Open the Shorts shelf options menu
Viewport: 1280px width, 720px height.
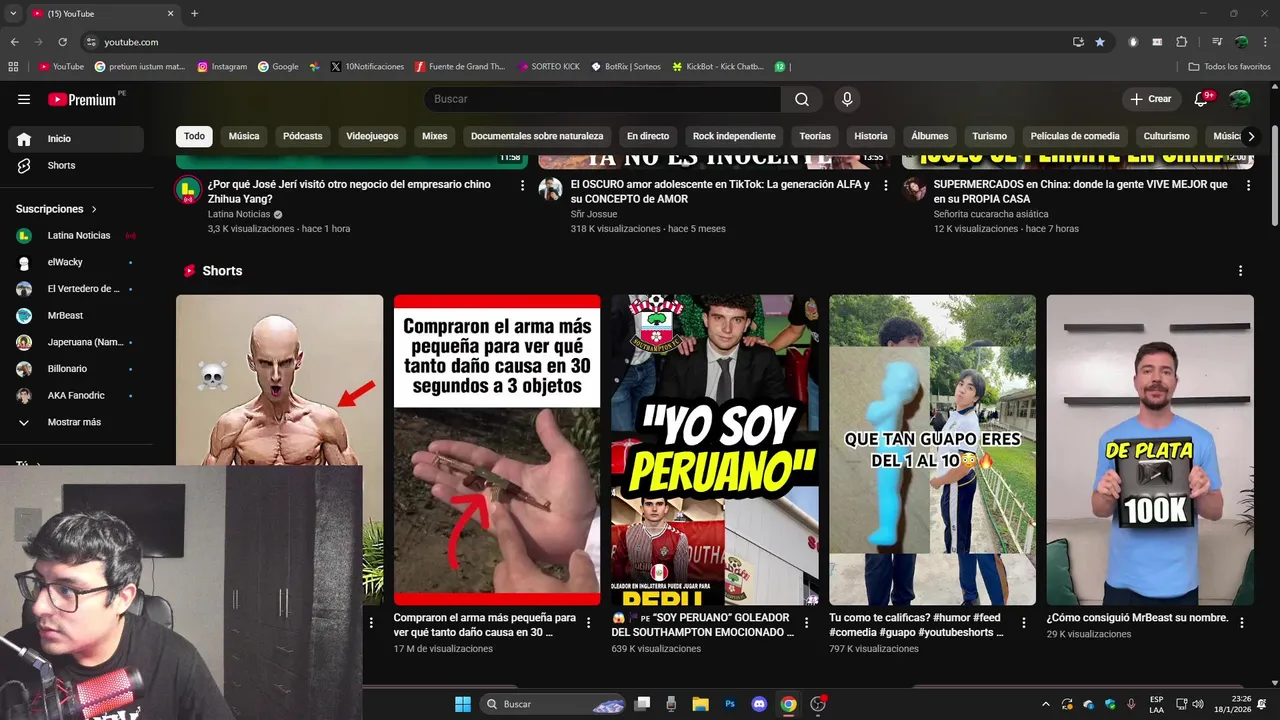click(x=1241, y=271)
